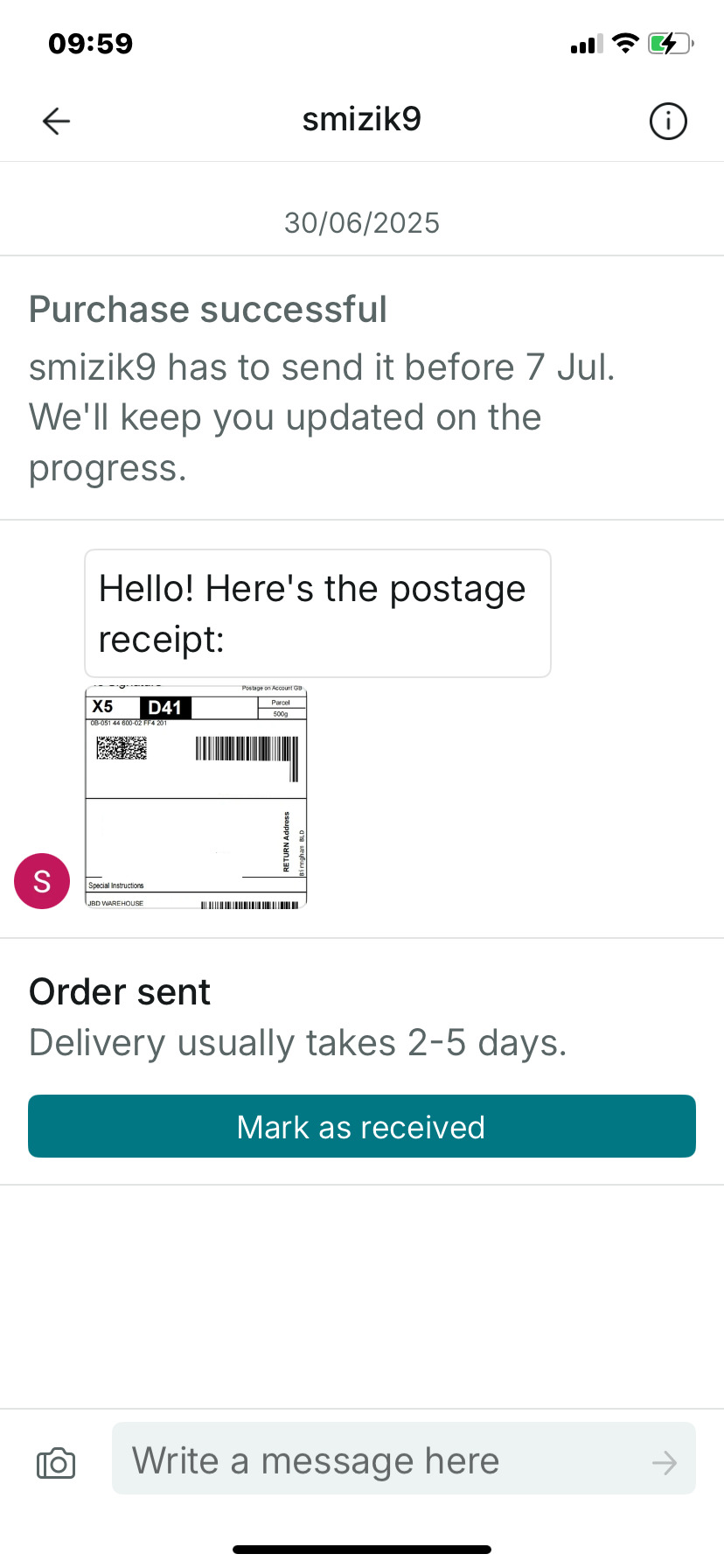This screenshot has width=724, height=1568.
Task: Tap the 30/06/2025 date separator
Action: pyautogui.click(x=362, y=223)
